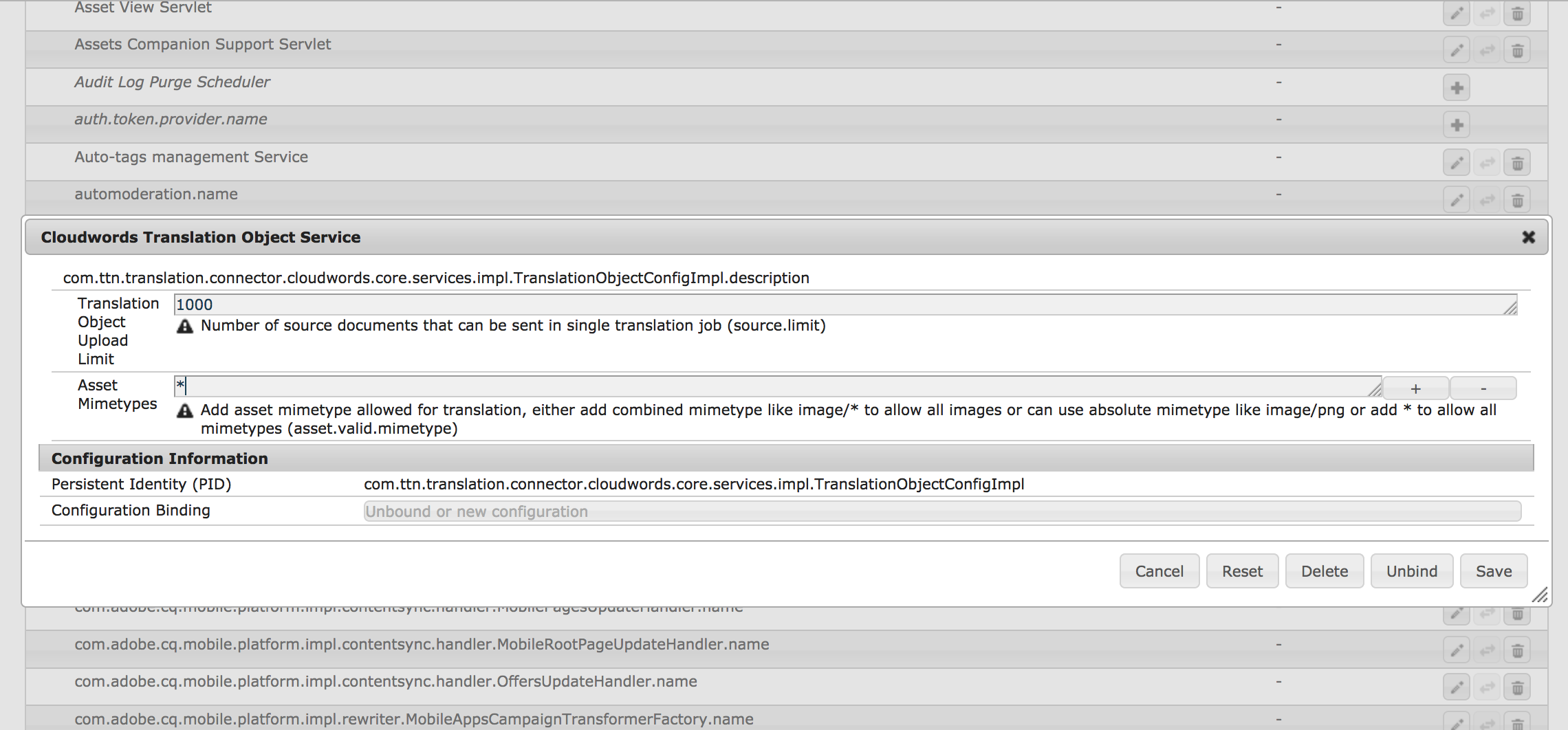Viewport: 1568px width, 730px height.
Task: Click into the Asset Mimetypes text field
Action: click(x=777, y=386)
